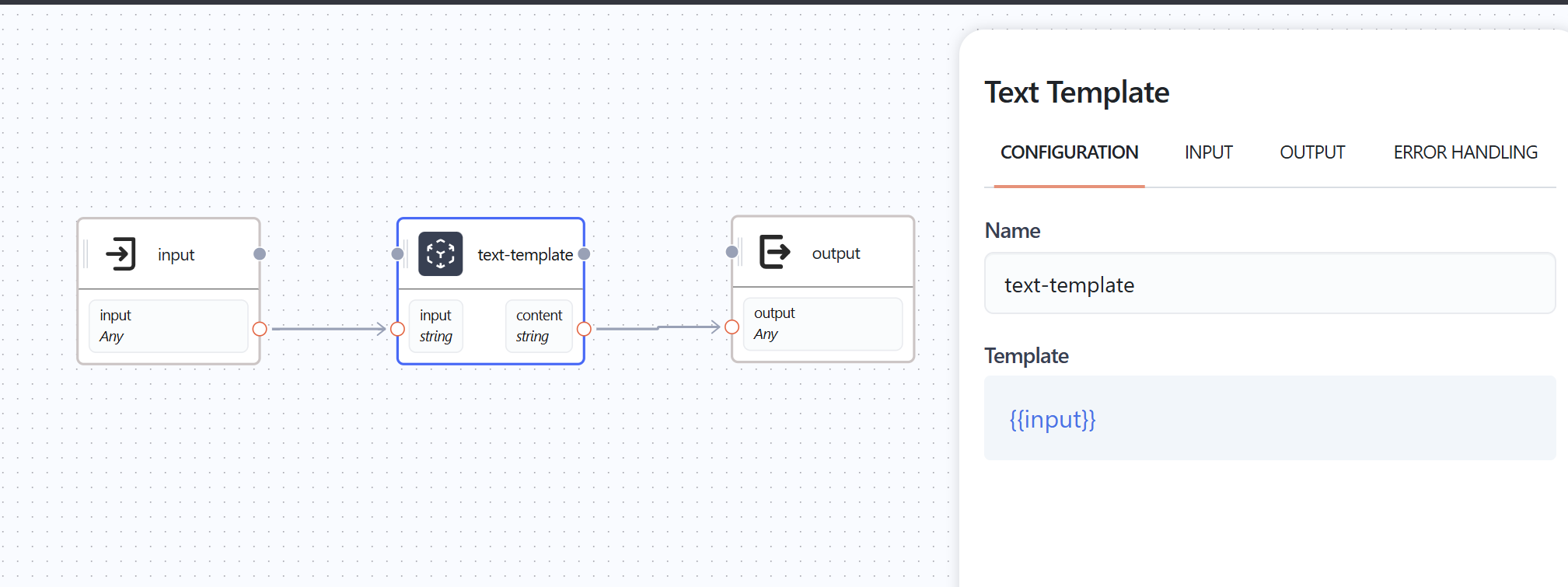Image resolution: width=1568 pixels, height=587 pixels.
Task: Click gray connector dot on input node header
Action: pyautogui.click(x=260, y=254)
